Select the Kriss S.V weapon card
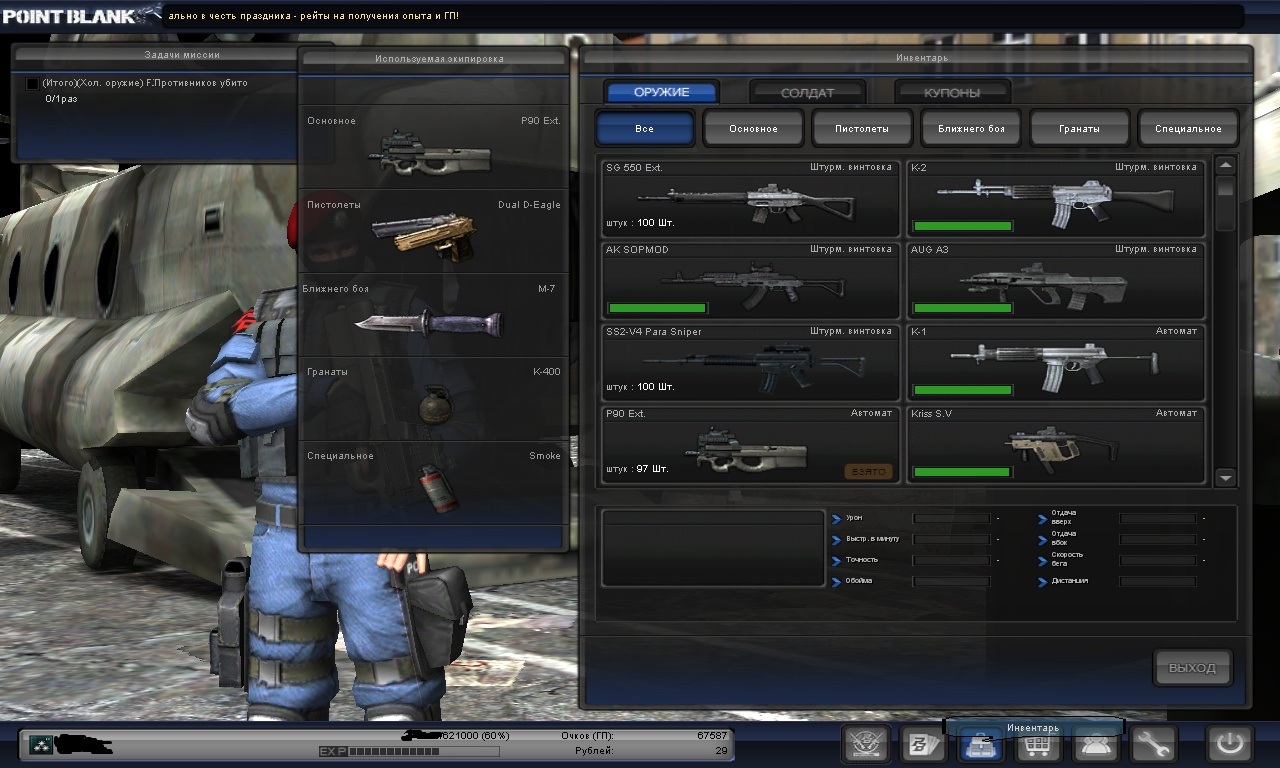The height and width of the screenshot is (768, 1280). [1055, 444]
